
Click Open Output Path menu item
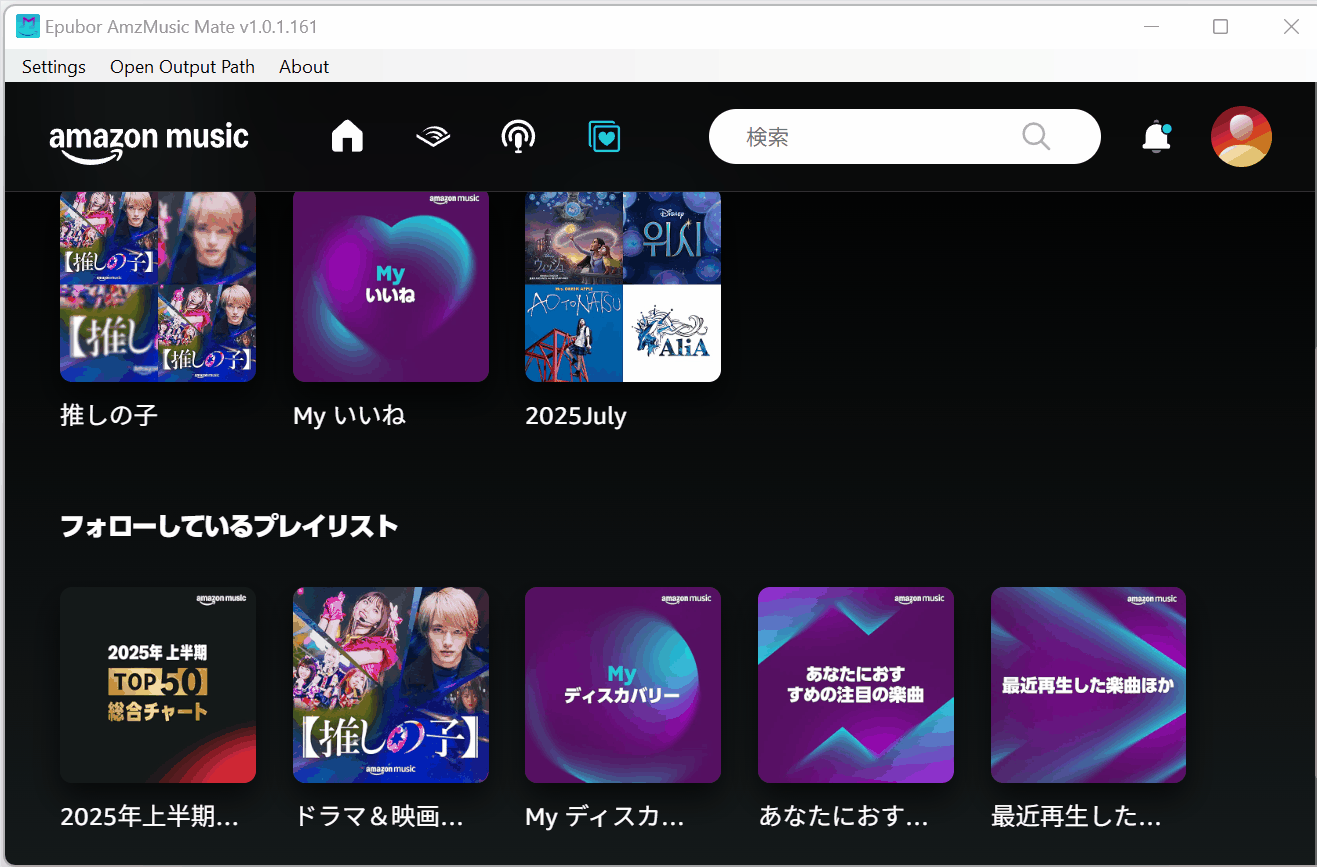click(182, 67)
